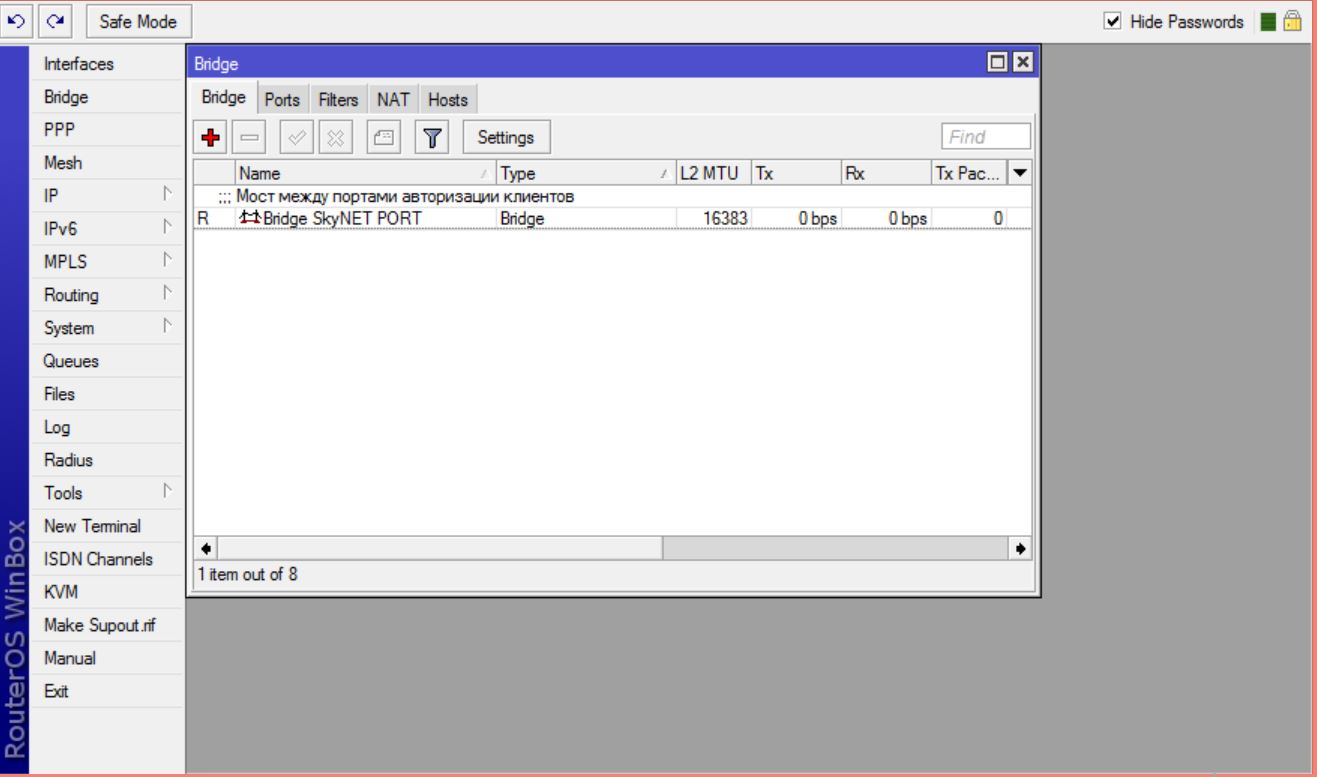Switch to the Hosts tab
This screenshot has height=777, width=1317.
click(448, 100)
